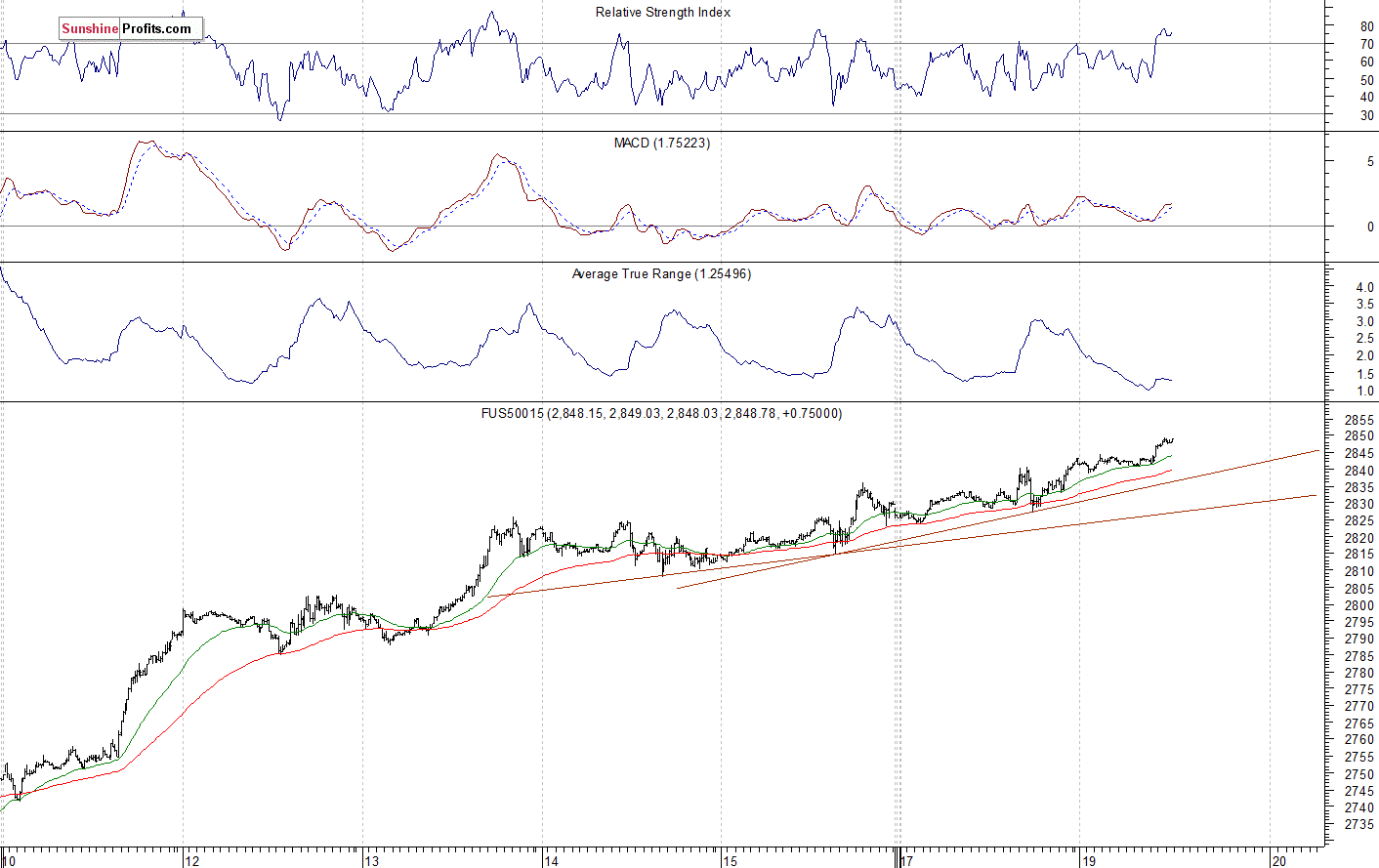Click the ATR scale value 2.5

1364,339
